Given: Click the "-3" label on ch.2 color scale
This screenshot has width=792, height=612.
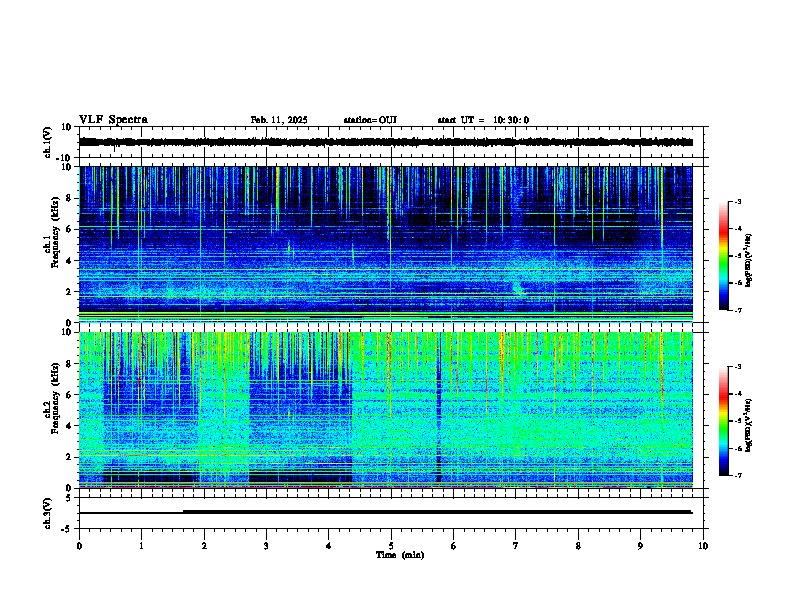Looking at the screenshot, I should point(737,367).
